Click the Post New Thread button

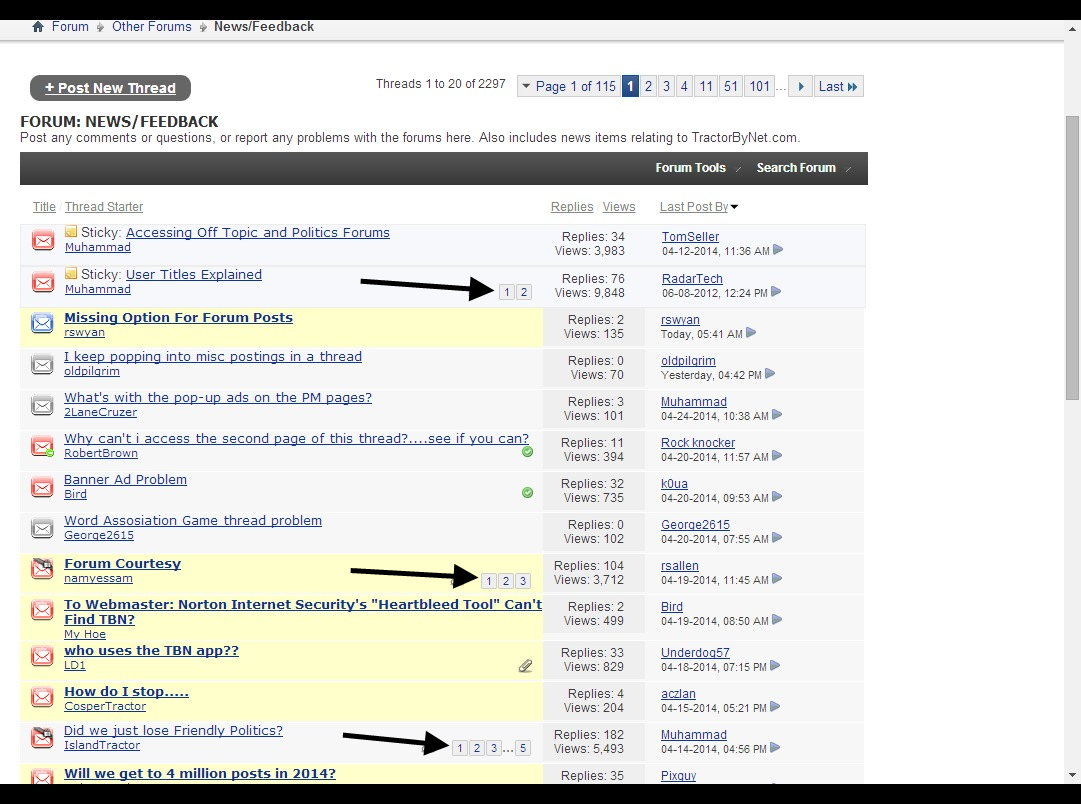pos(110,88)
